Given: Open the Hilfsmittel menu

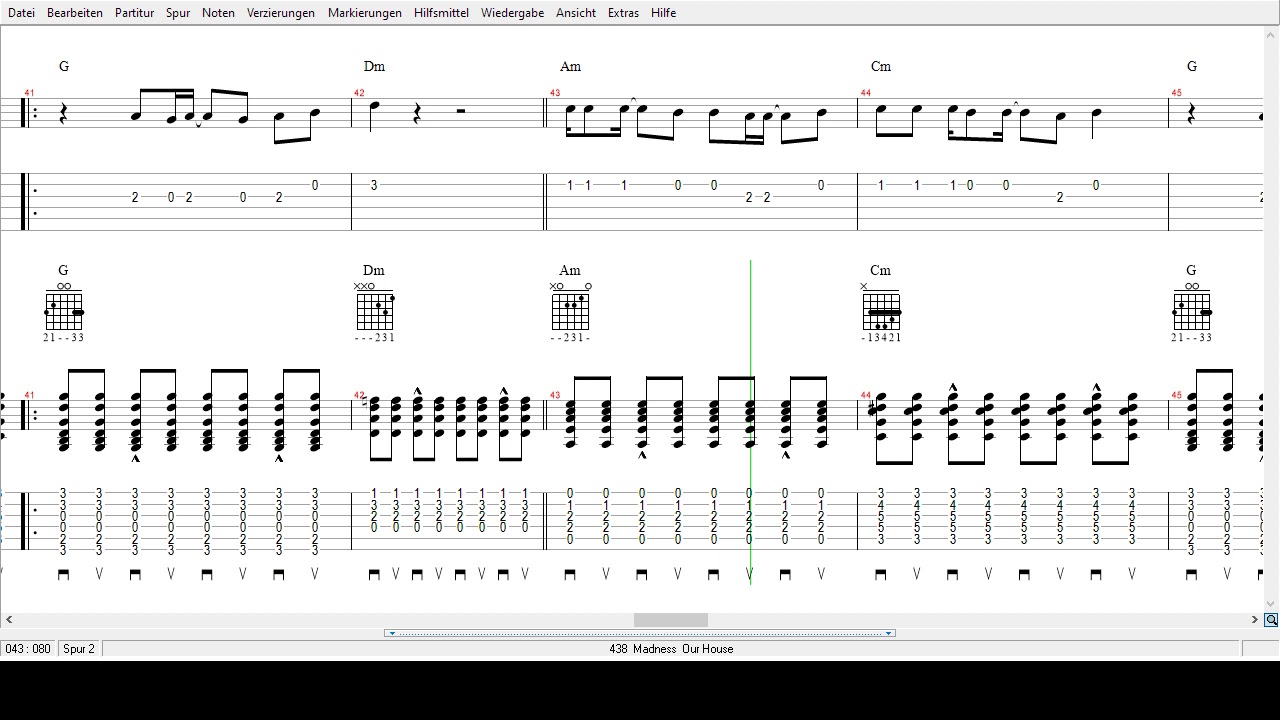Looking at the screenshot, I should [x=441, y=13].
